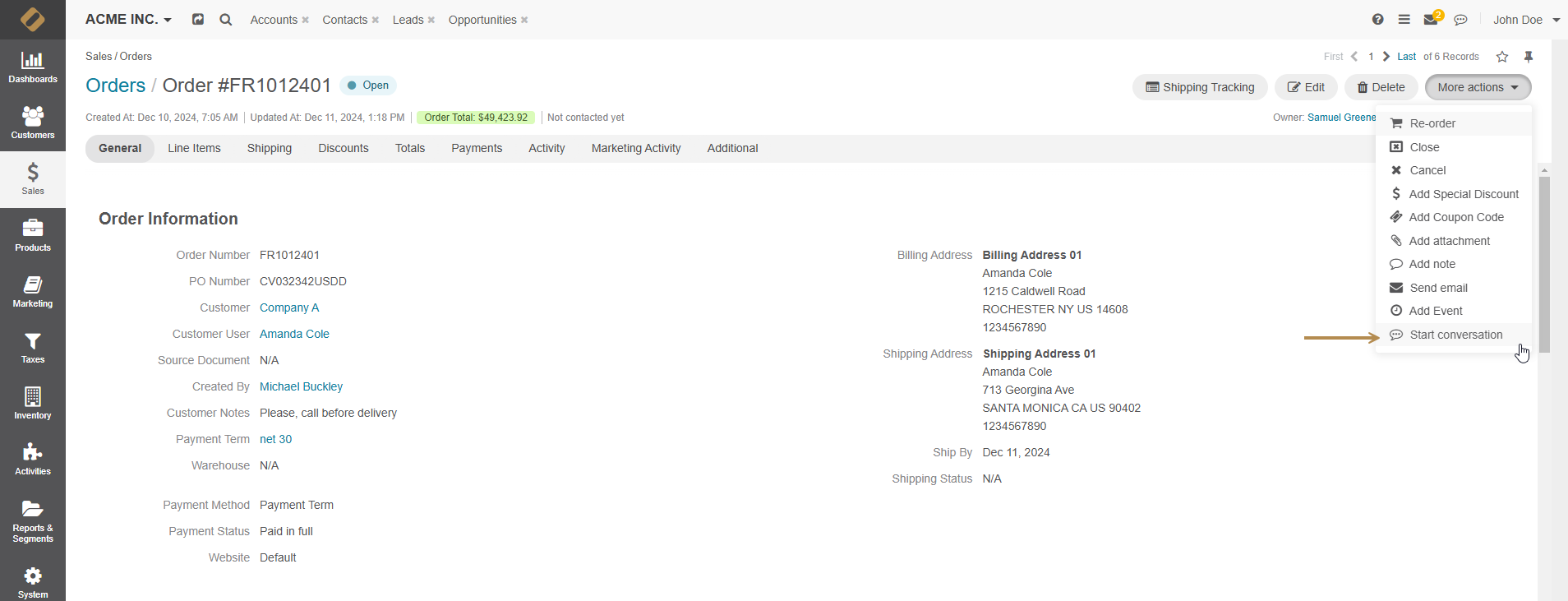
Task: Open the conversations speech-bubble icon in header
Action: click(x=1460, y=20)
